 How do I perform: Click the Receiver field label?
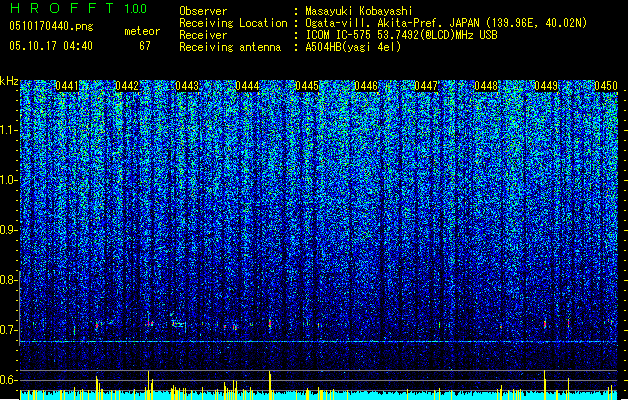(x=203, y=35)
